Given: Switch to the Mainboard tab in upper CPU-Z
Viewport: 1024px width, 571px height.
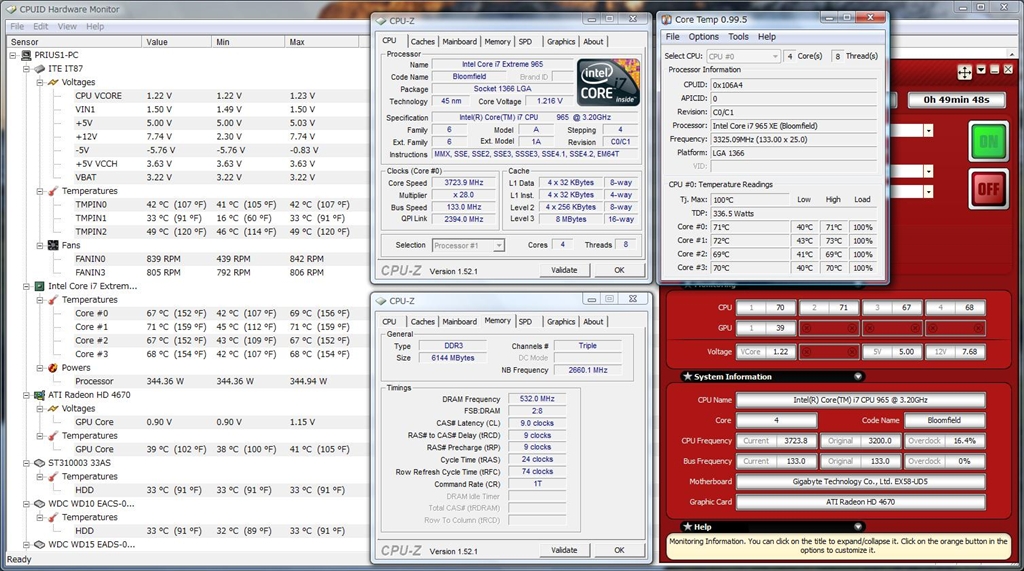Looking at the screenshot, I should point(459,42).
